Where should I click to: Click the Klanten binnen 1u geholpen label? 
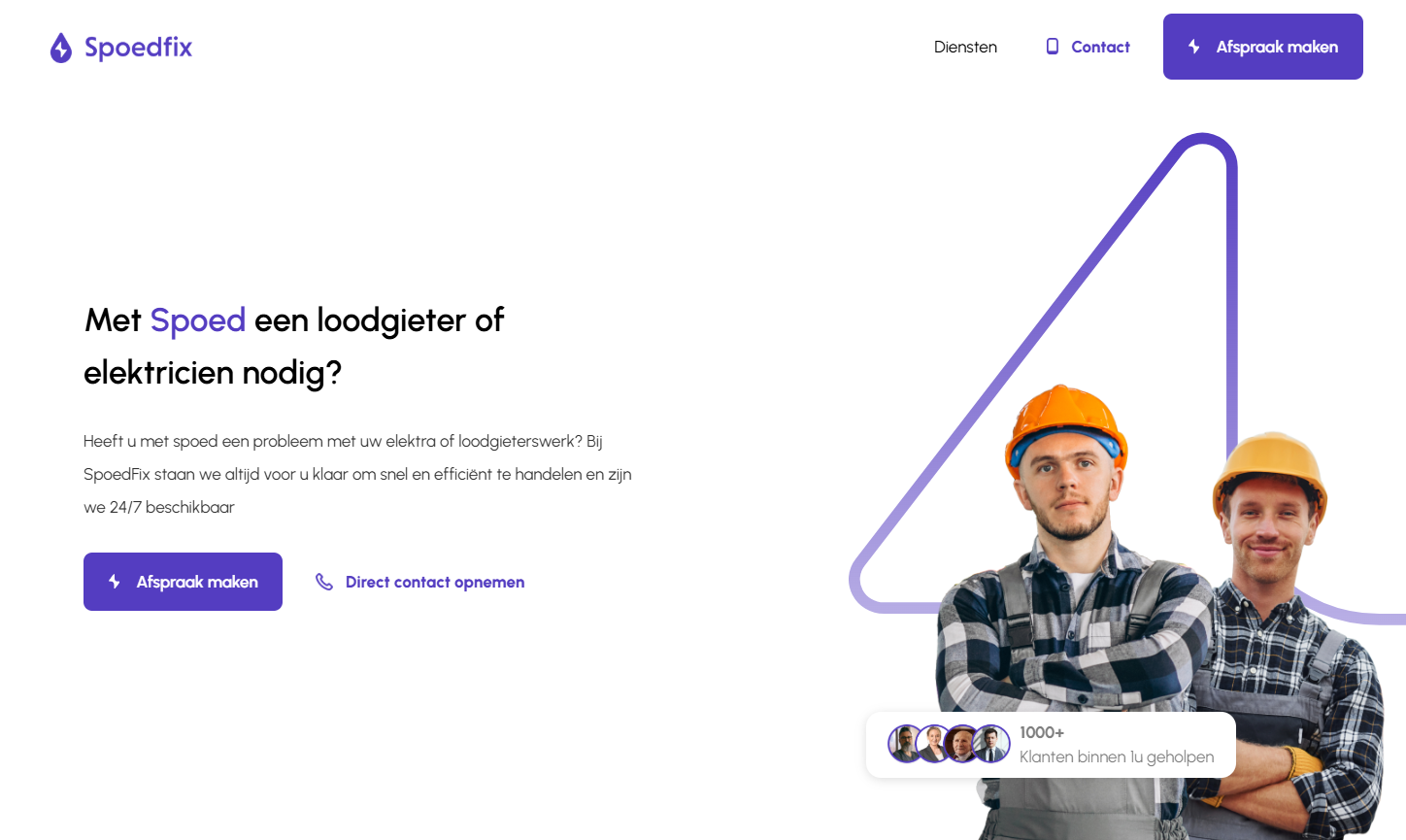click(1117, 756)
